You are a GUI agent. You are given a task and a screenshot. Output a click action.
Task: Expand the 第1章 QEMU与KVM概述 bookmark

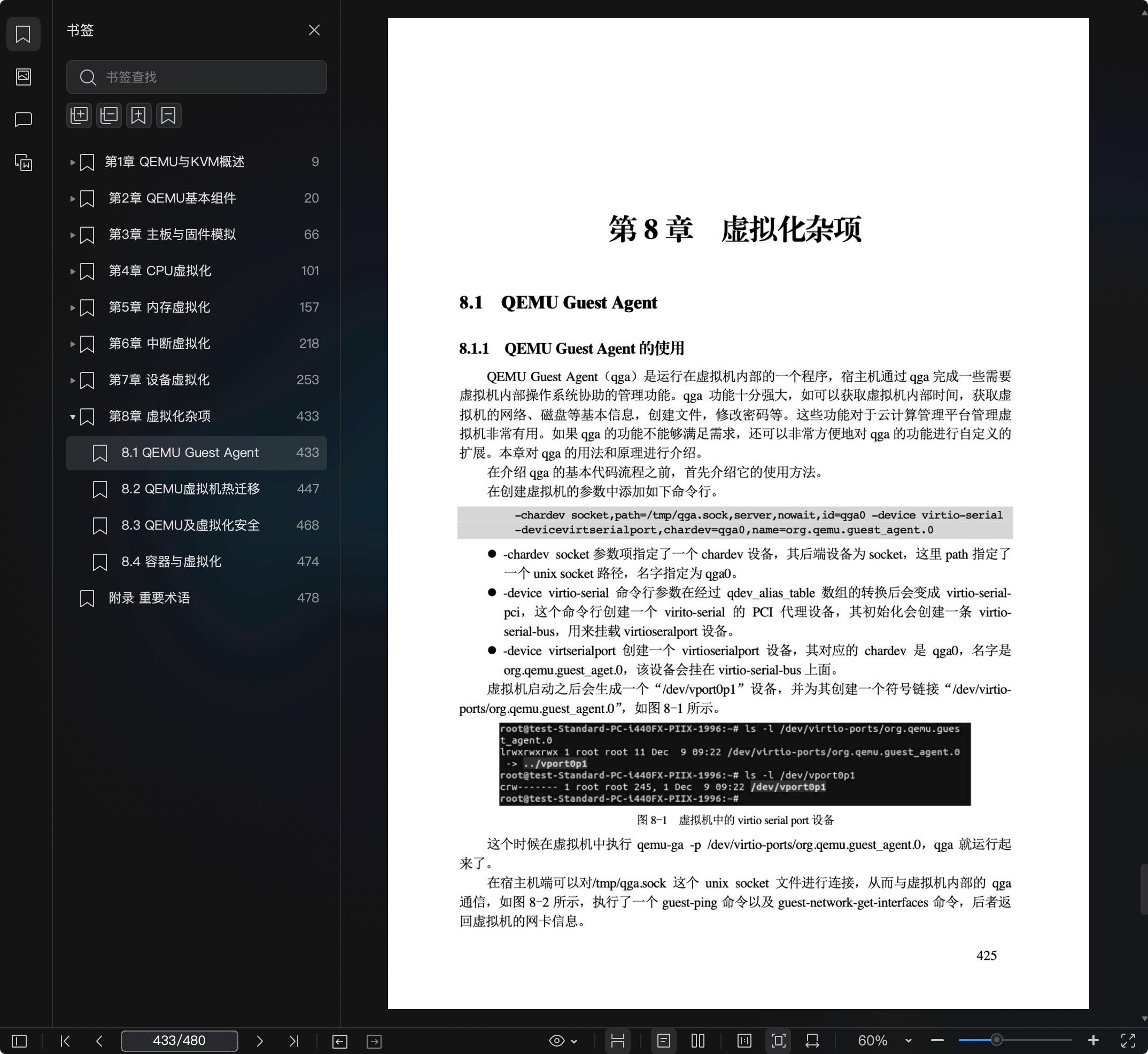click(73, 162)
